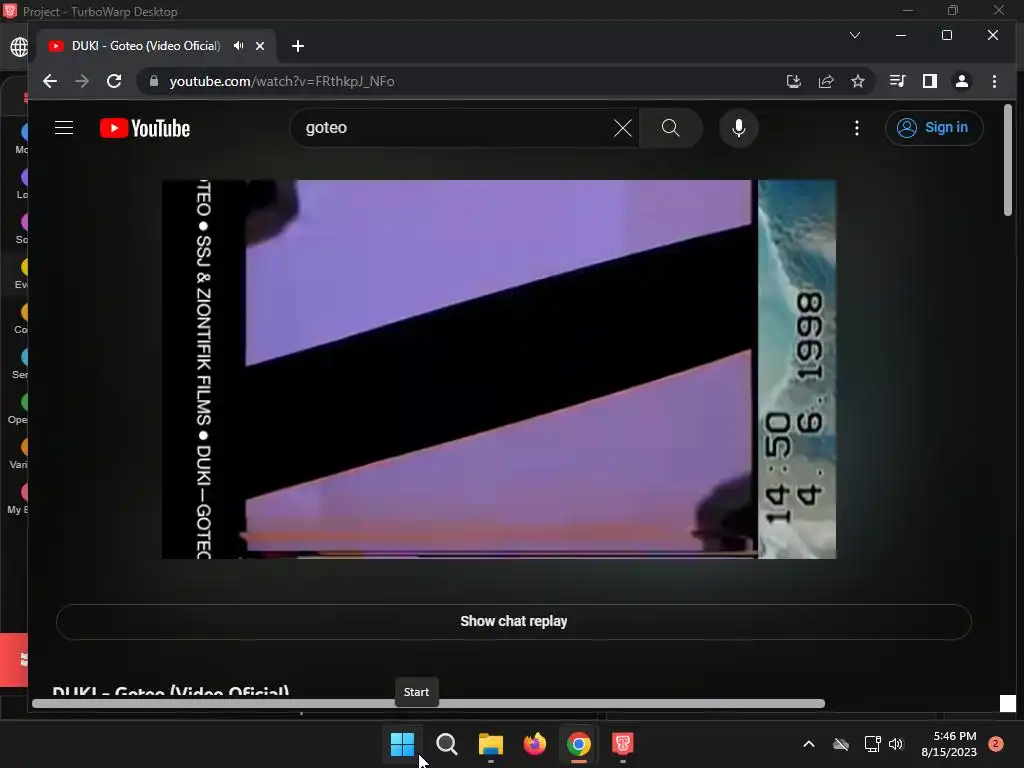The width and height of the screenshot is (1024, 768).
Task: Mute the DUKI - Goteo tab audio
Action: click(x=239, y=46)
